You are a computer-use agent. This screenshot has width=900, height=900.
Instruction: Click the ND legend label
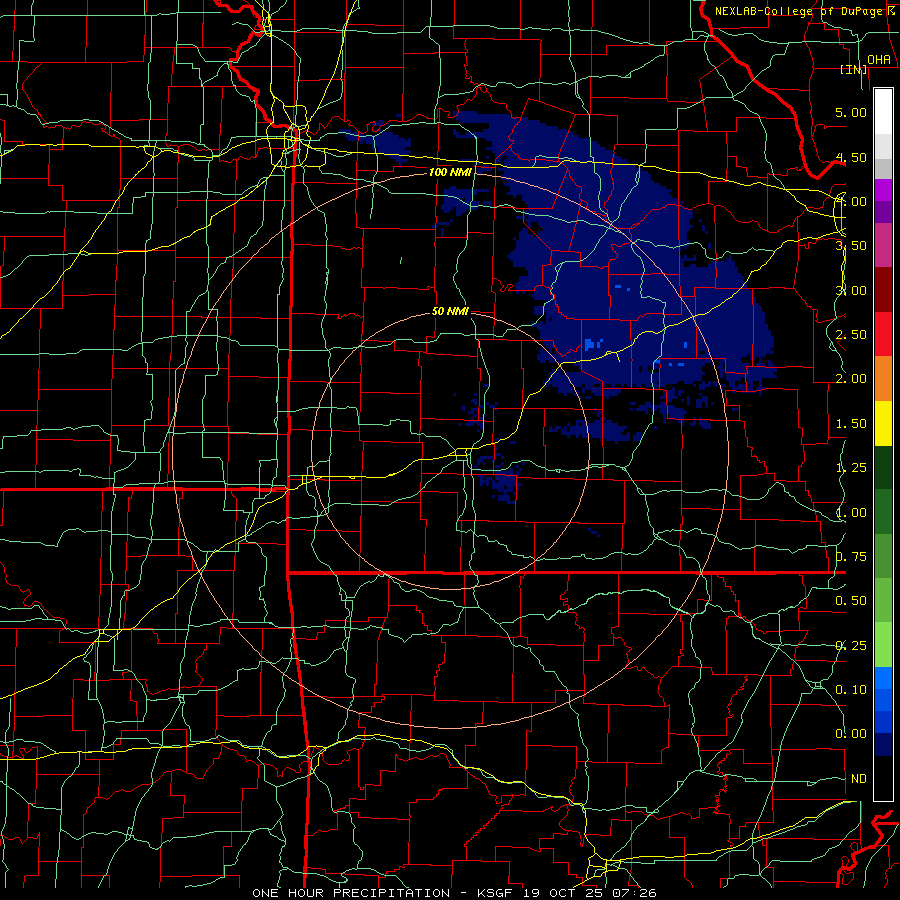pyautogui.click(x=859, y=779)
